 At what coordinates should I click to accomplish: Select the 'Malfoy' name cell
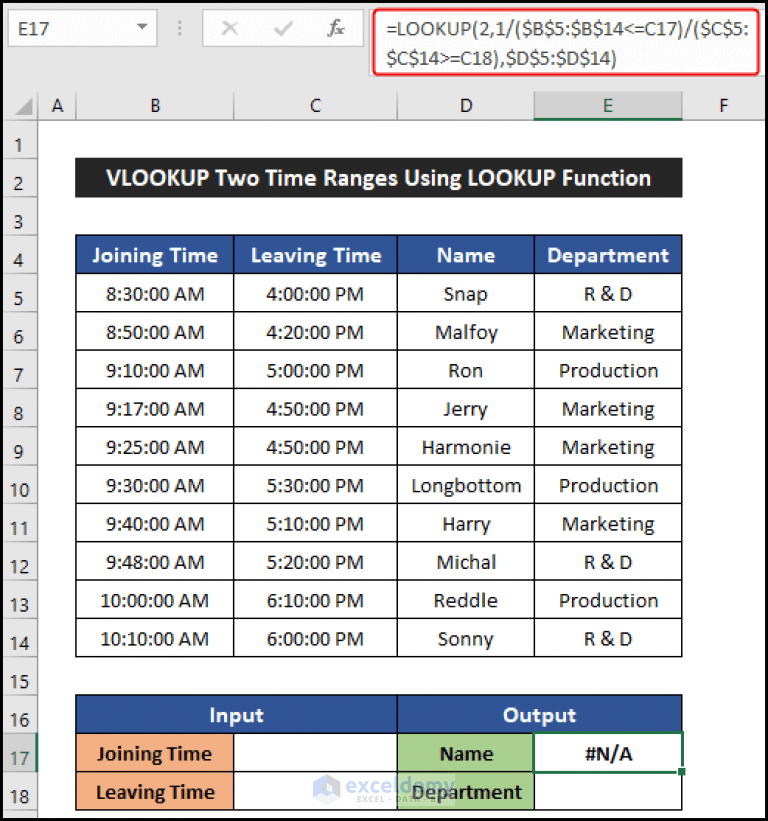click(465, 332)
